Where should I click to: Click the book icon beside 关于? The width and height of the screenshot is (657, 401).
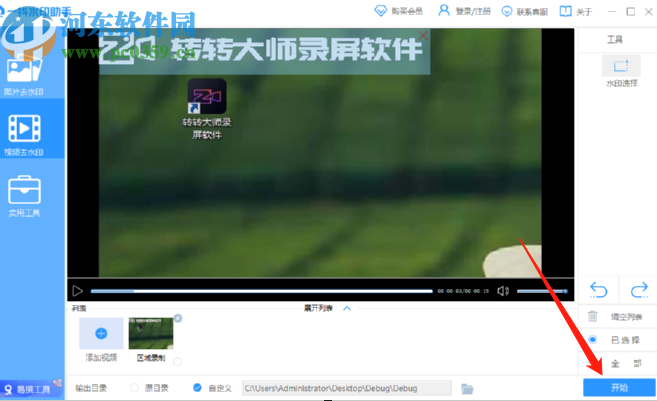tap(566, 11)
